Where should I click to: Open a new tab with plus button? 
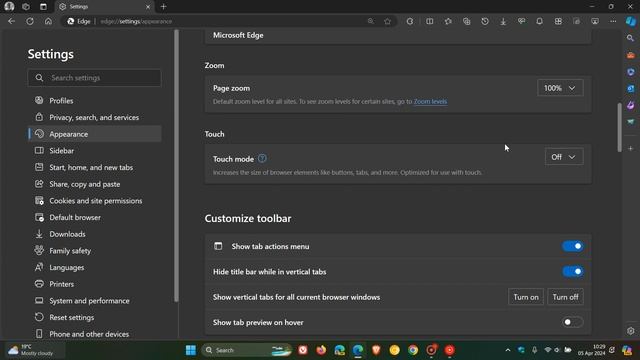[x=163, y=7]
